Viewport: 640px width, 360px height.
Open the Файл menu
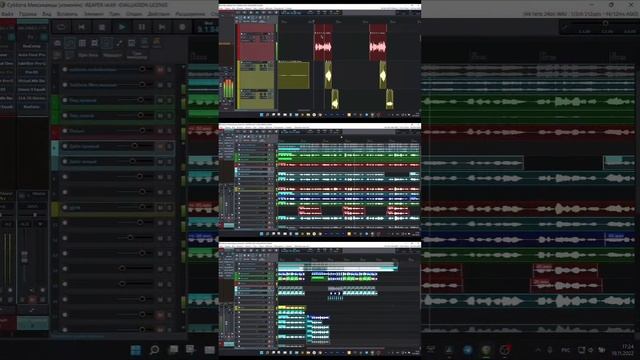tap(7, 14)
